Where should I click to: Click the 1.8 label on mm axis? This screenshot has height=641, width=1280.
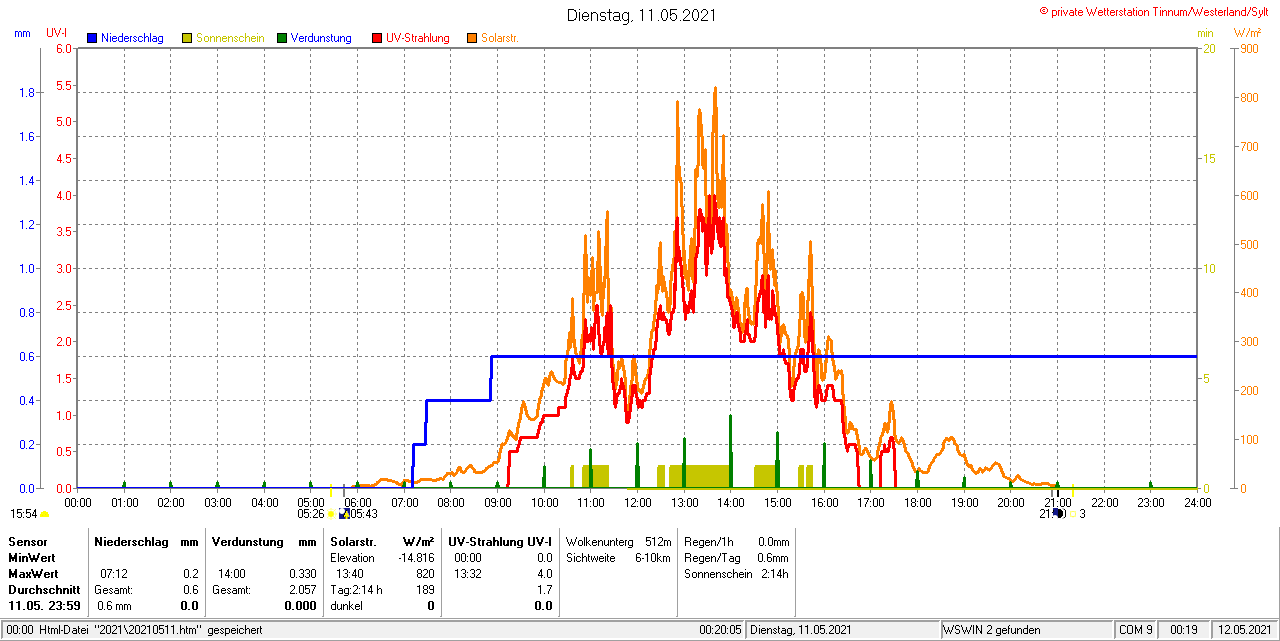click(27, 93)
